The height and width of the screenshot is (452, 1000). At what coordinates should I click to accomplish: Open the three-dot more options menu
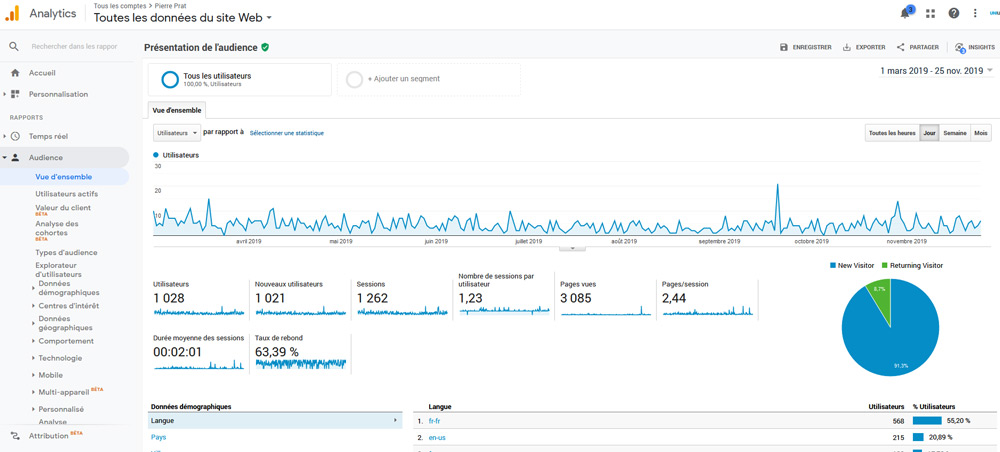(975, 13)
